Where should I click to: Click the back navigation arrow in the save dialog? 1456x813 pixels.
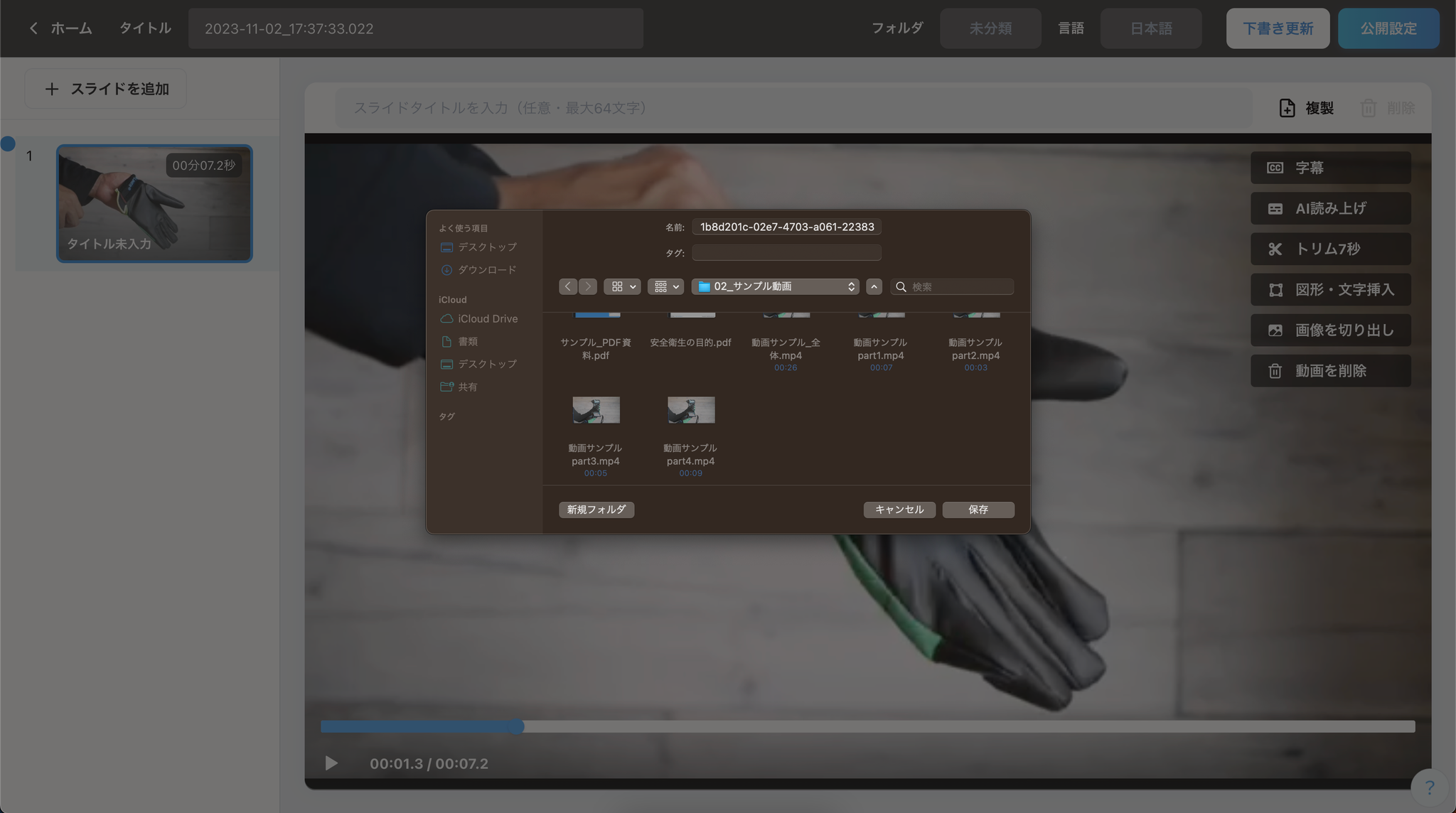coord(567,286)
